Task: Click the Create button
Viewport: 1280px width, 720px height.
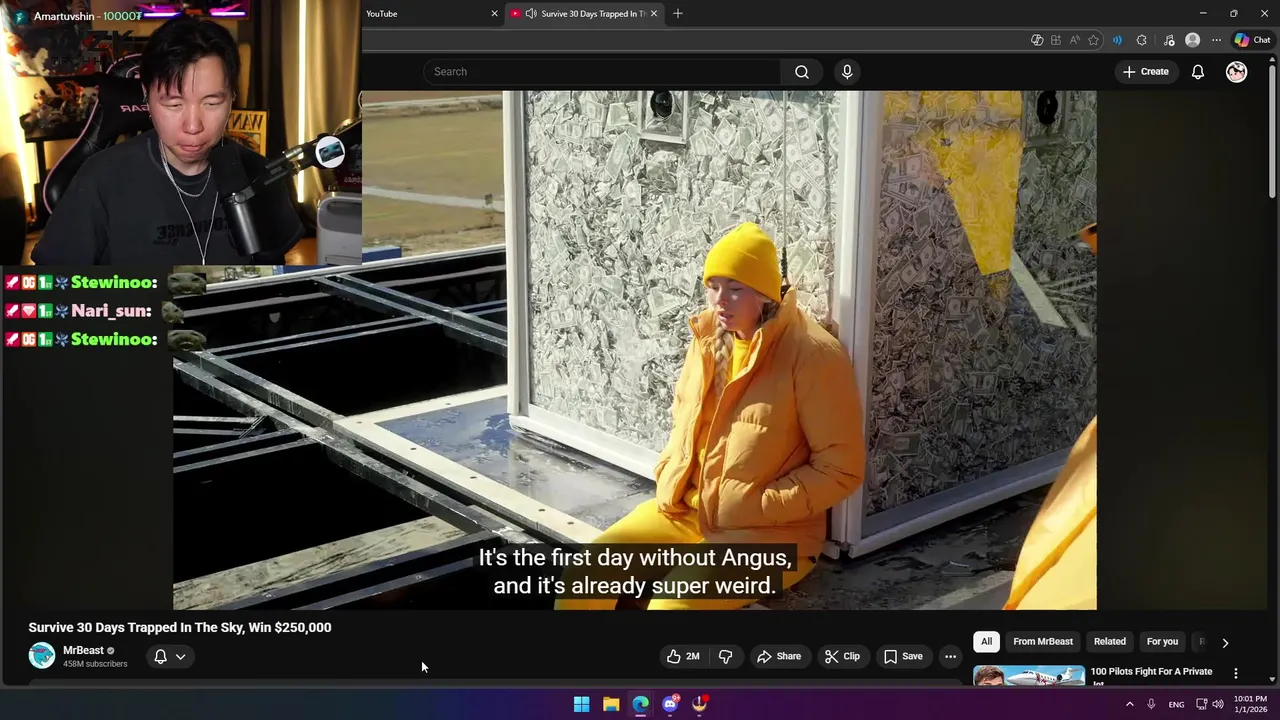Action: pyautogui.click(x=1146, y=72)
